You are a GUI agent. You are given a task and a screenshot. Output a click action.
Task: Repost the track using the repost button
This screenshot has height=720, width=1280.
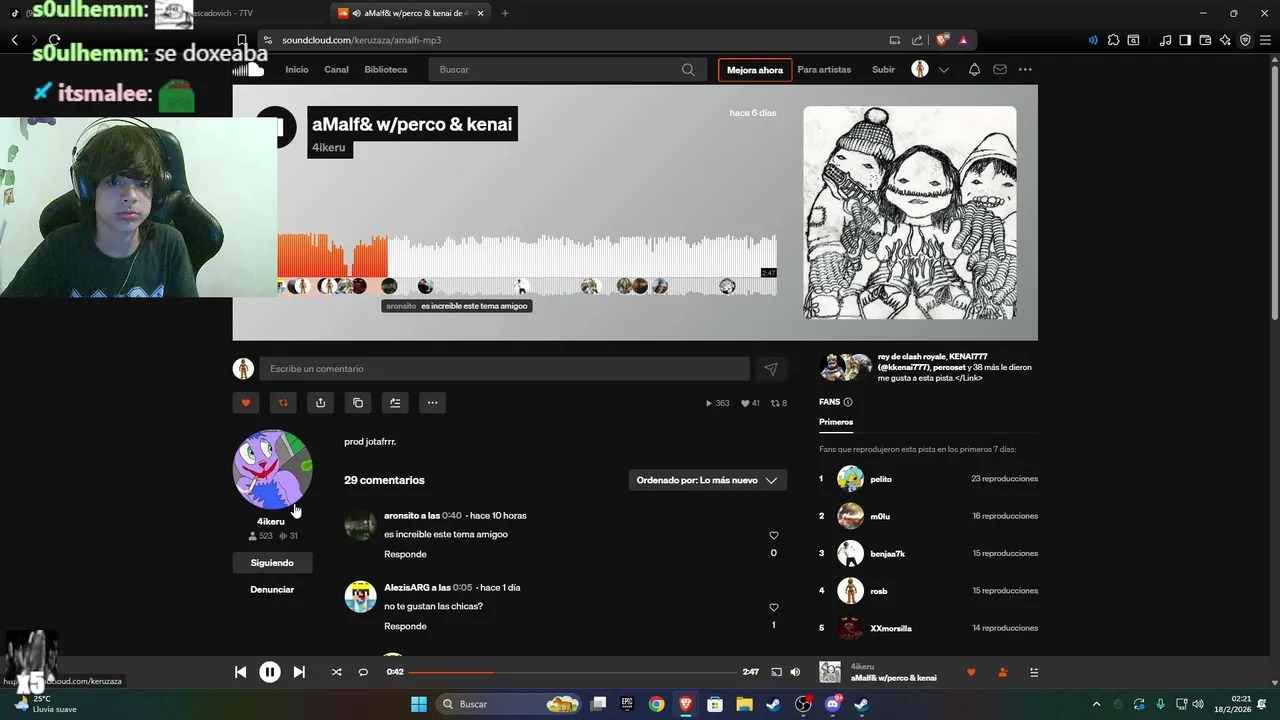pyautogui.click(x=283, y=403)
